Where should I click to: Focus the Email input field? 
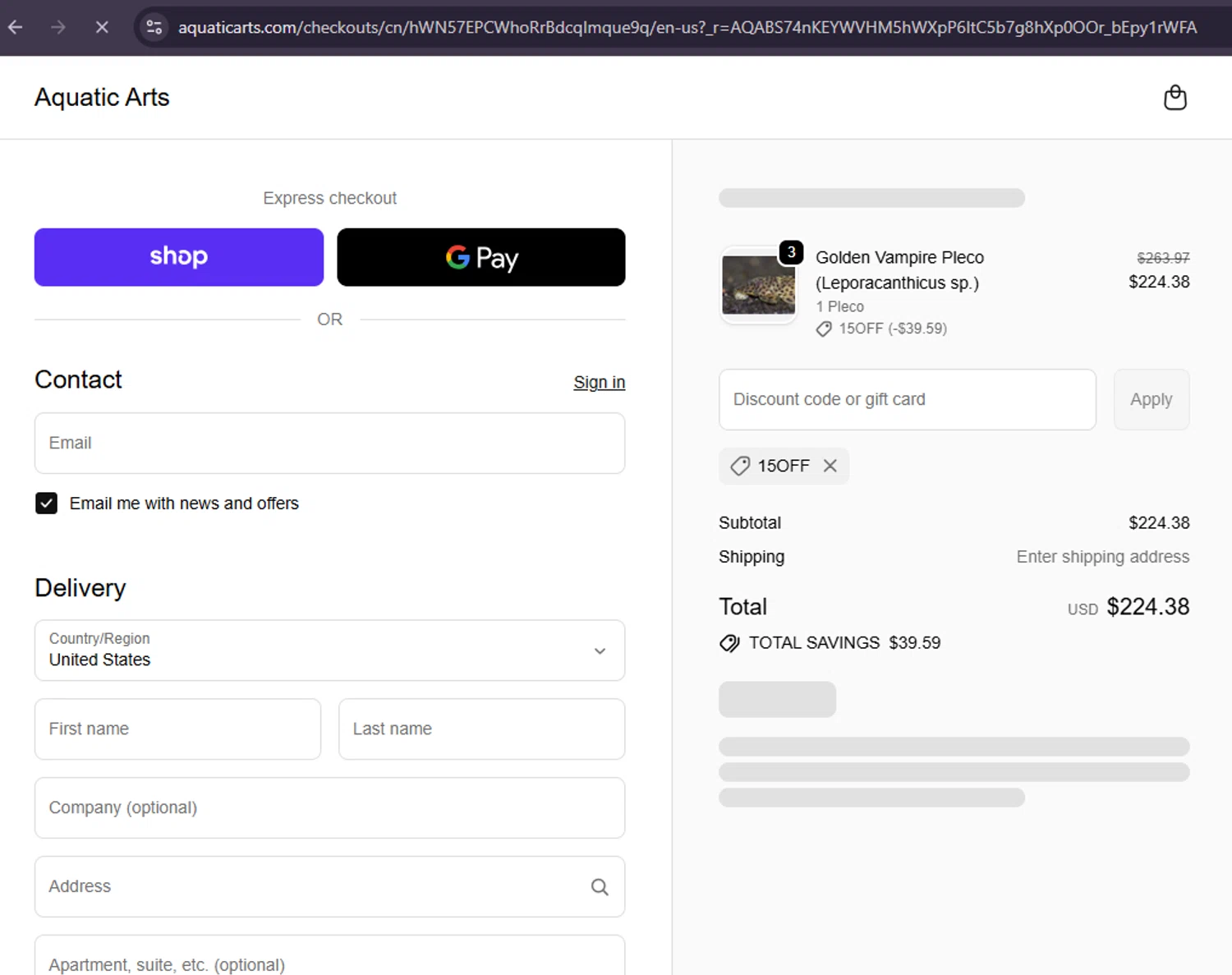329,443
